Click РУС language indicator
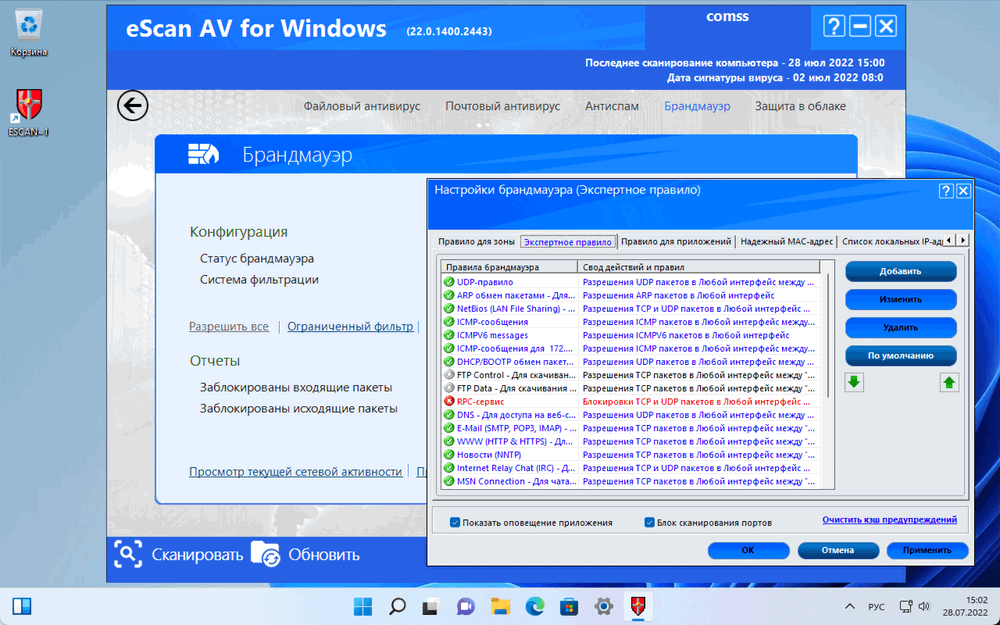The width and height of the screenshot is (1000, 625). pos(876,607)
